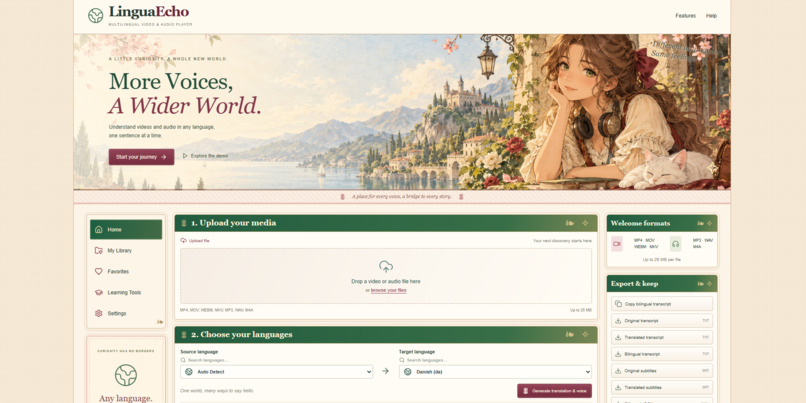Select Home in the sidebar
The image size is (806, 403).
pos(126,229)
